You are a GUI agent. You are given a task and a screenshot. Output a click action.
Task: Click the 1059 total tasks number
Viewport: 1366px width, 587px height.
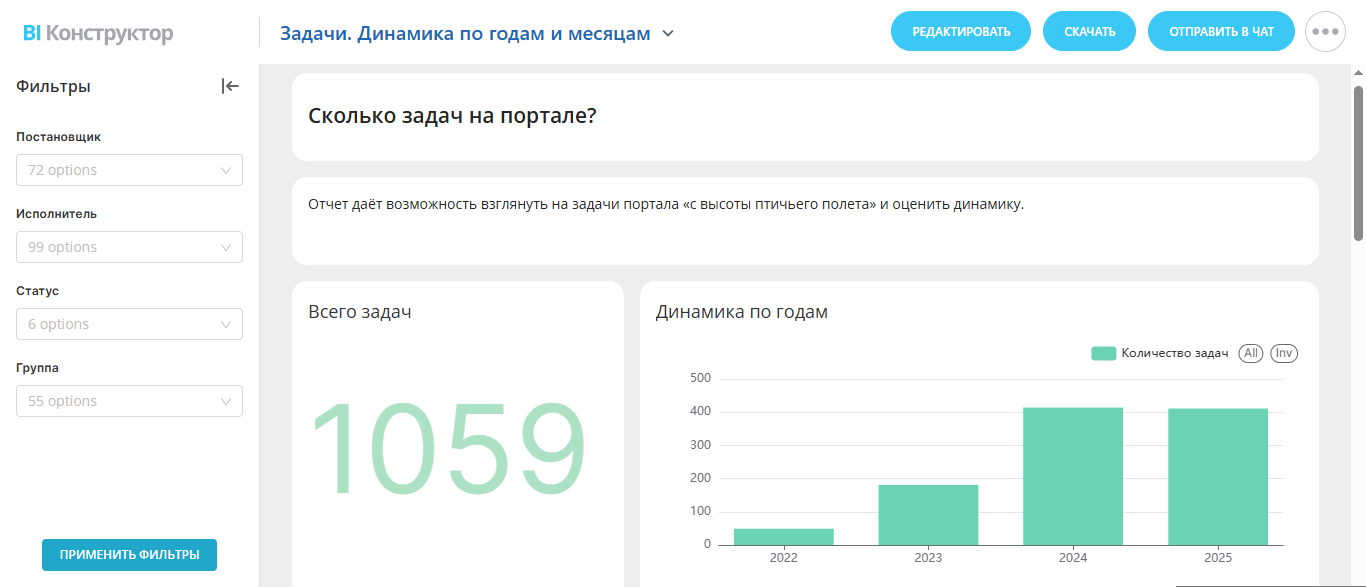[x=448, y=447]
